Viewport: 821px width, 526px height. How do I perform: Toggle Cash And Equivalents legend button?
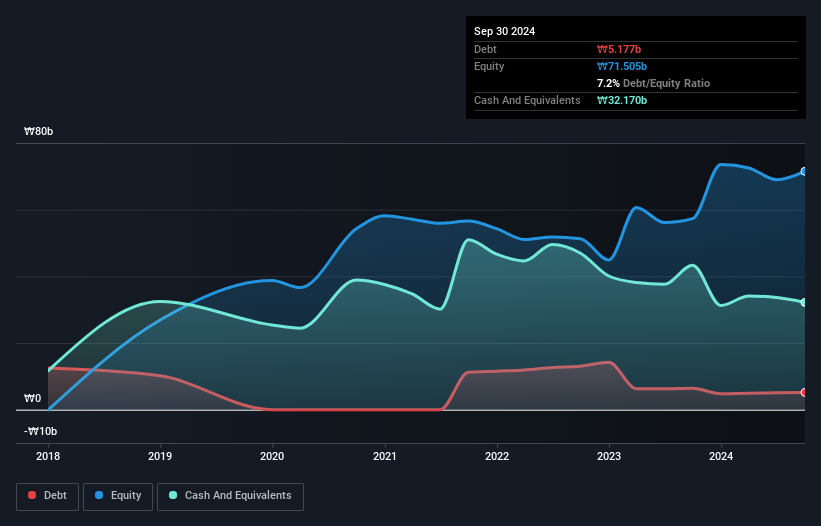click(x=230, y=496)
